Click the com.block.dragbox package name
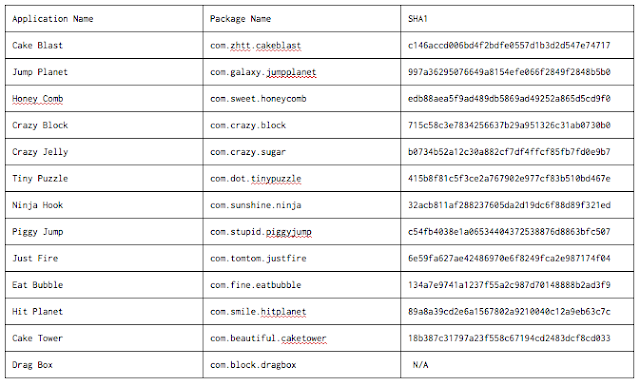Image resolution: width=640 pixels, height=386 pixels. point(253,365)
